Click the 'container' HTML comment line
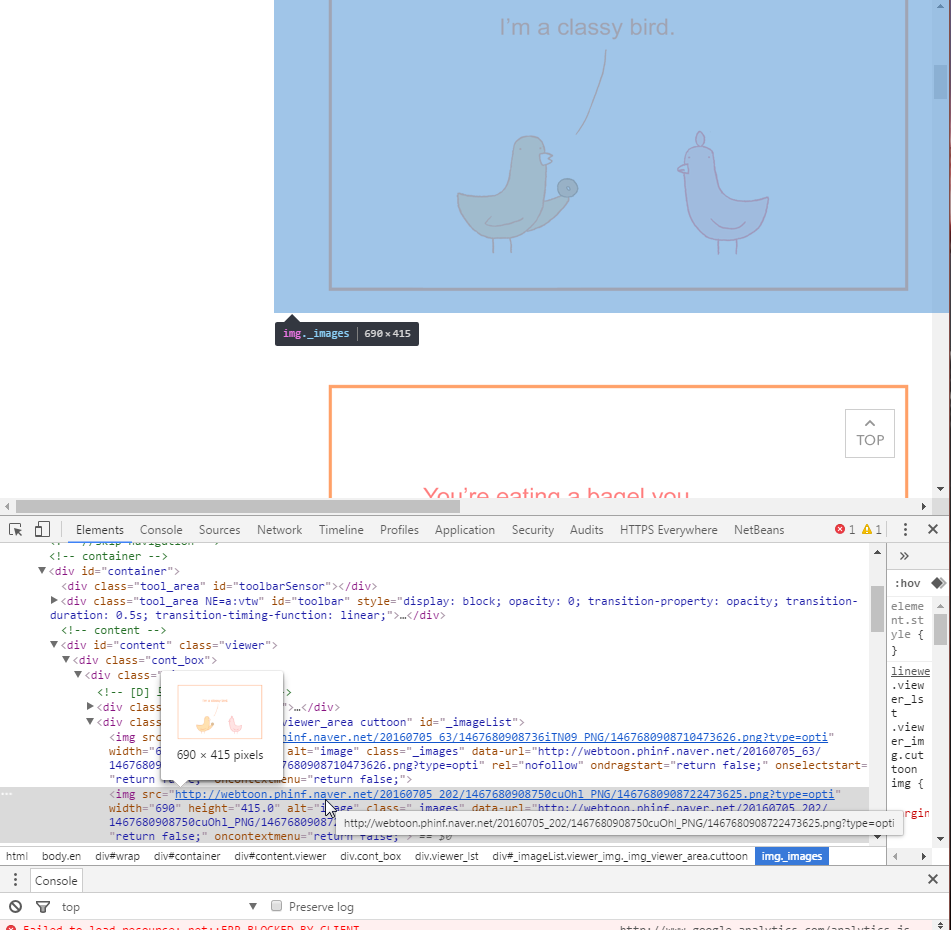The width and height of the screenshot is (951, 930). [x=109, y=556]
